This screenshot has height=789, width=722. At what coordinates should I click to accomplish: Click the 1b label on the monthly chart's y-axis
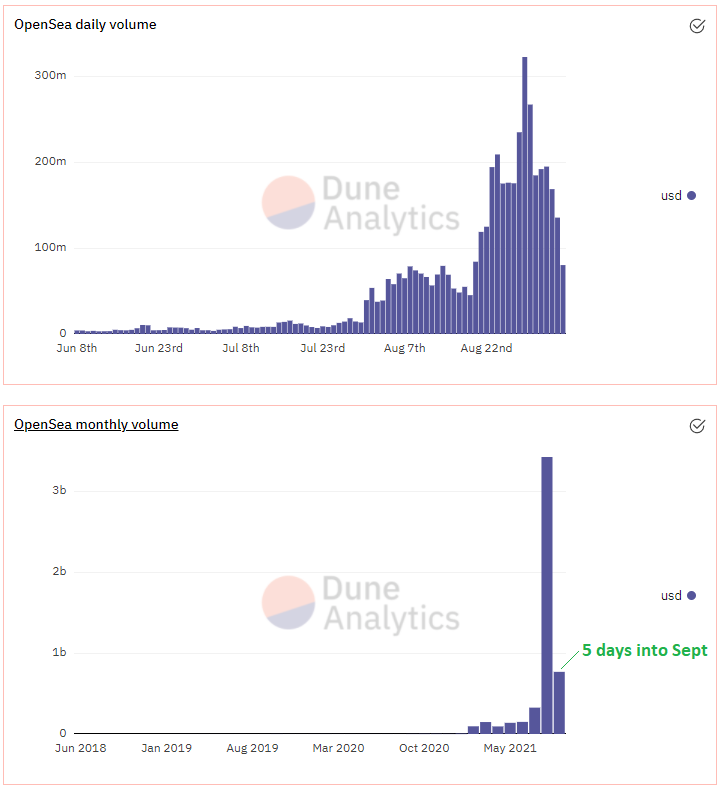[x=59, y=652]
